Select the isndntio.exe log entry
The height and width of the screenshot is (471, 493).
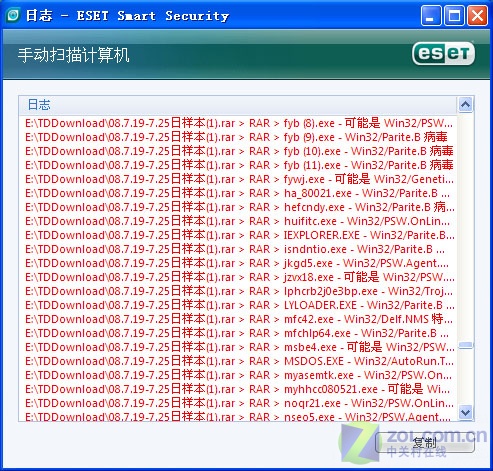239,249
